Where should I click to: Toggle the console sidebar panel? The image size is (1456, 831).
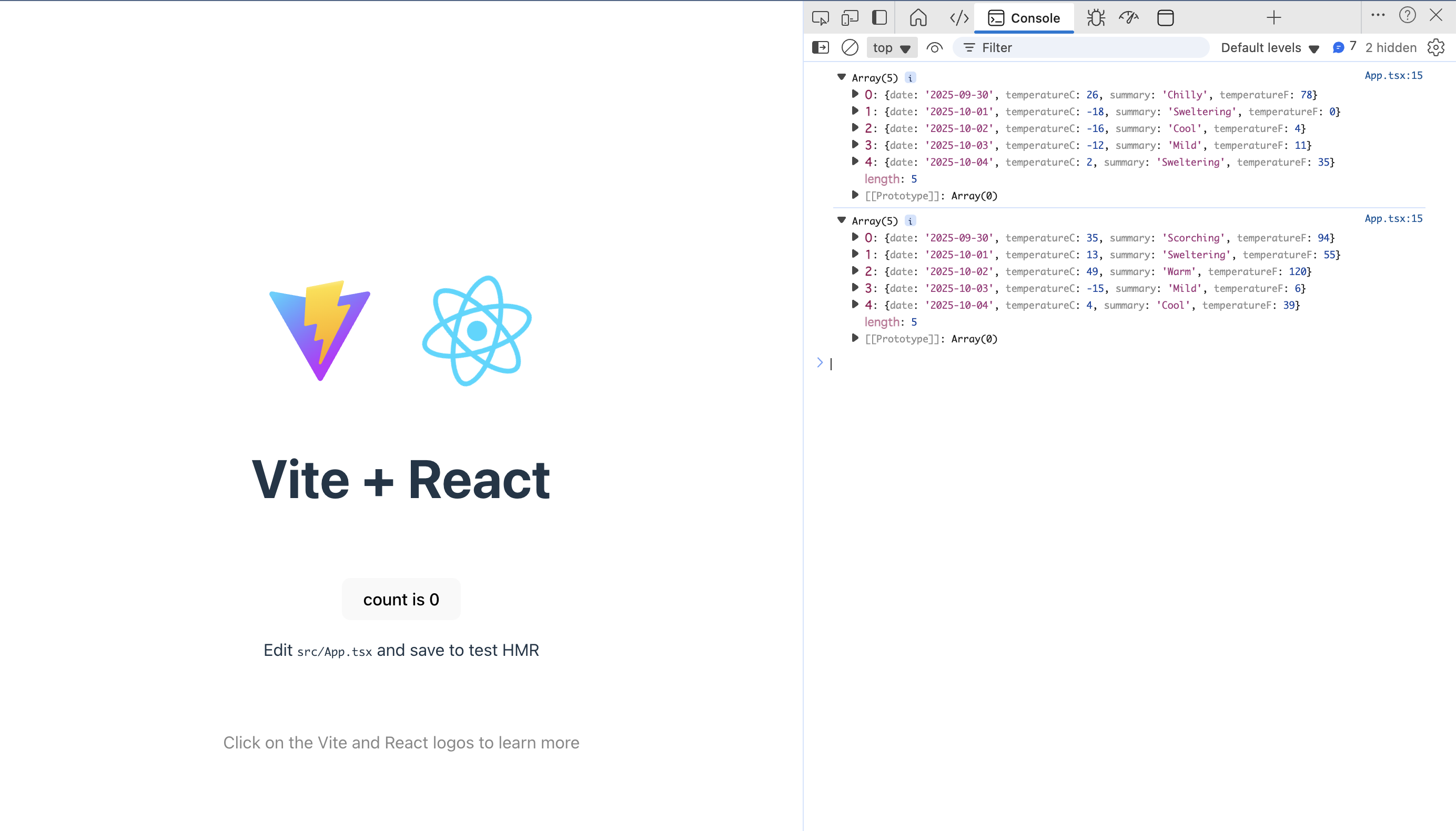click(x=820, y=47)
